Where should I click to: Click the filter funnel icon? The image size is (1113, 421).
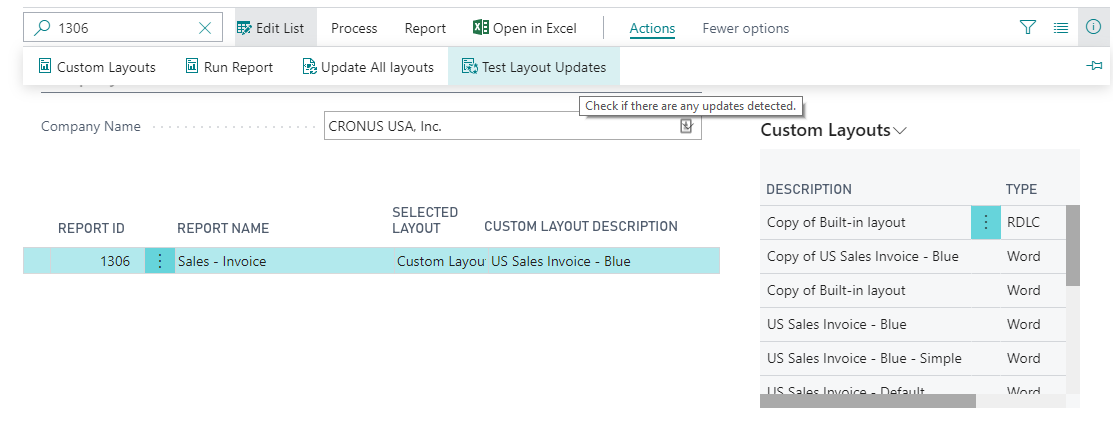1027,28
